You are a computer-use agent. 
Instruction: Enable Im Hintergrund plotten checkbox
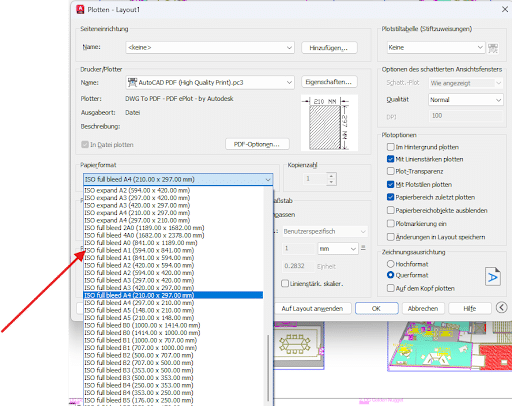point(390,147)
